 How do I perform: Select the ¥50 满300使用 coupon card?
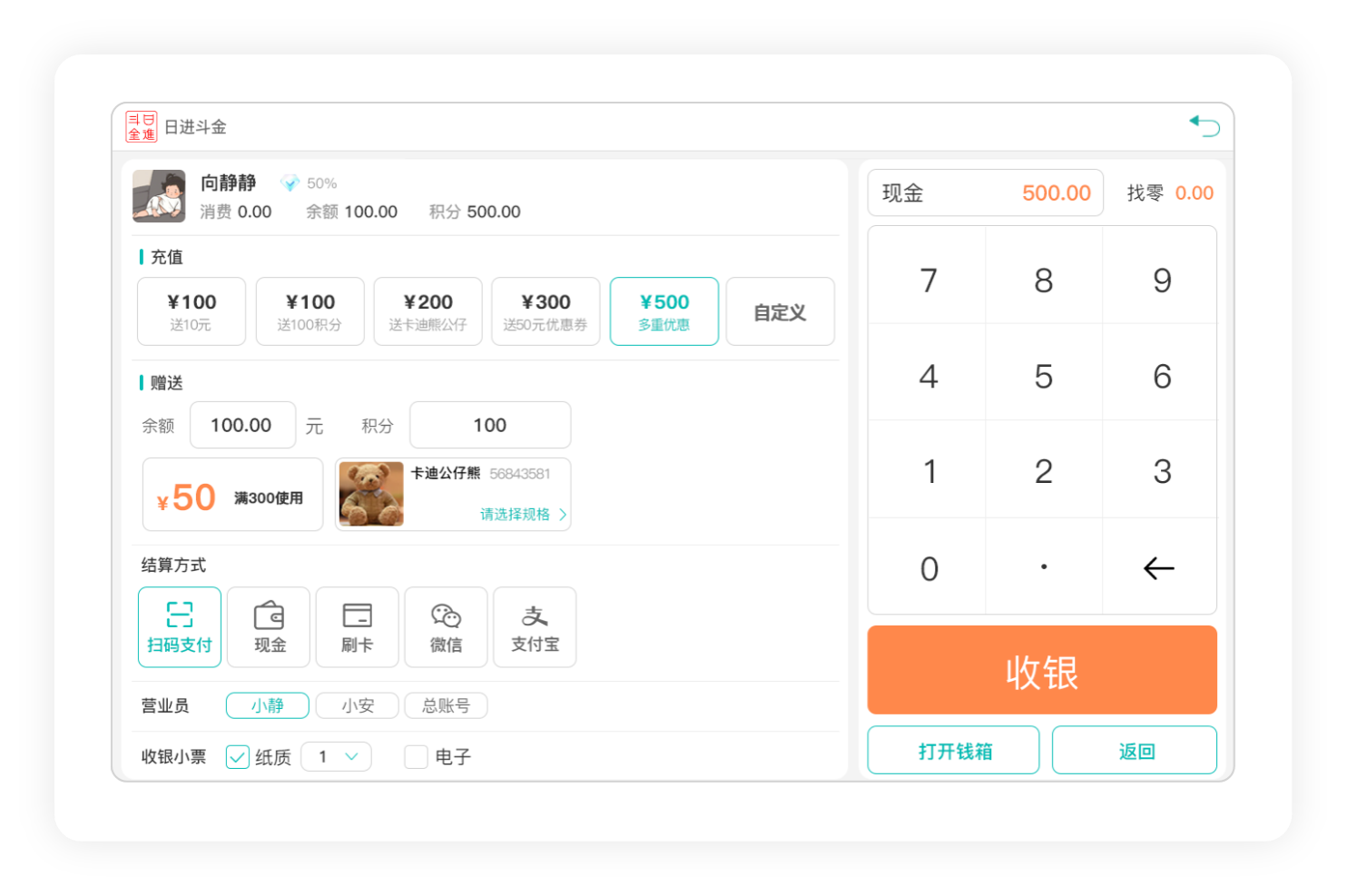pos(232,495)
